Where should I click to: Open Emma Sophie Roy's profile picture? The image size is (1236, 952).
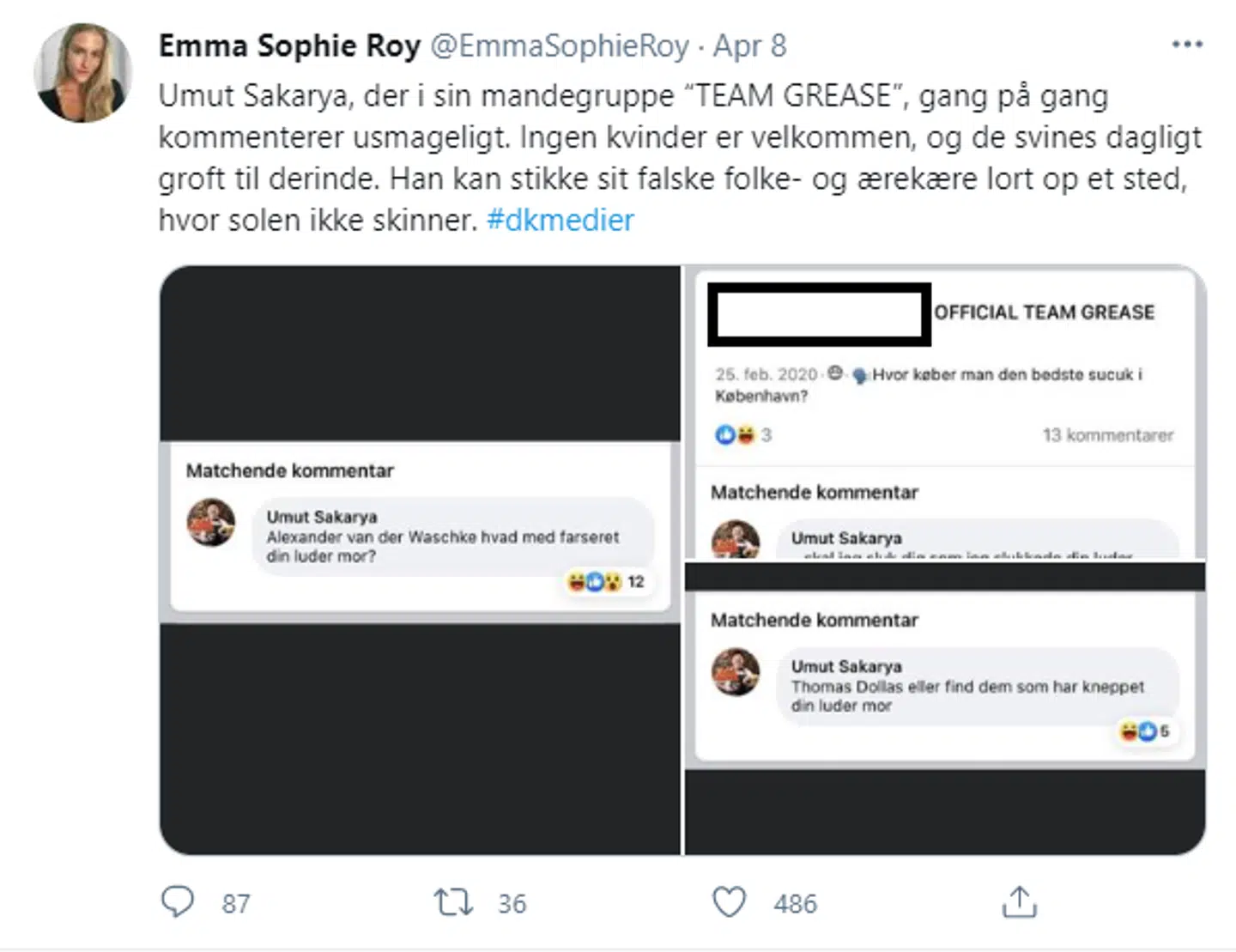(82, 73)
